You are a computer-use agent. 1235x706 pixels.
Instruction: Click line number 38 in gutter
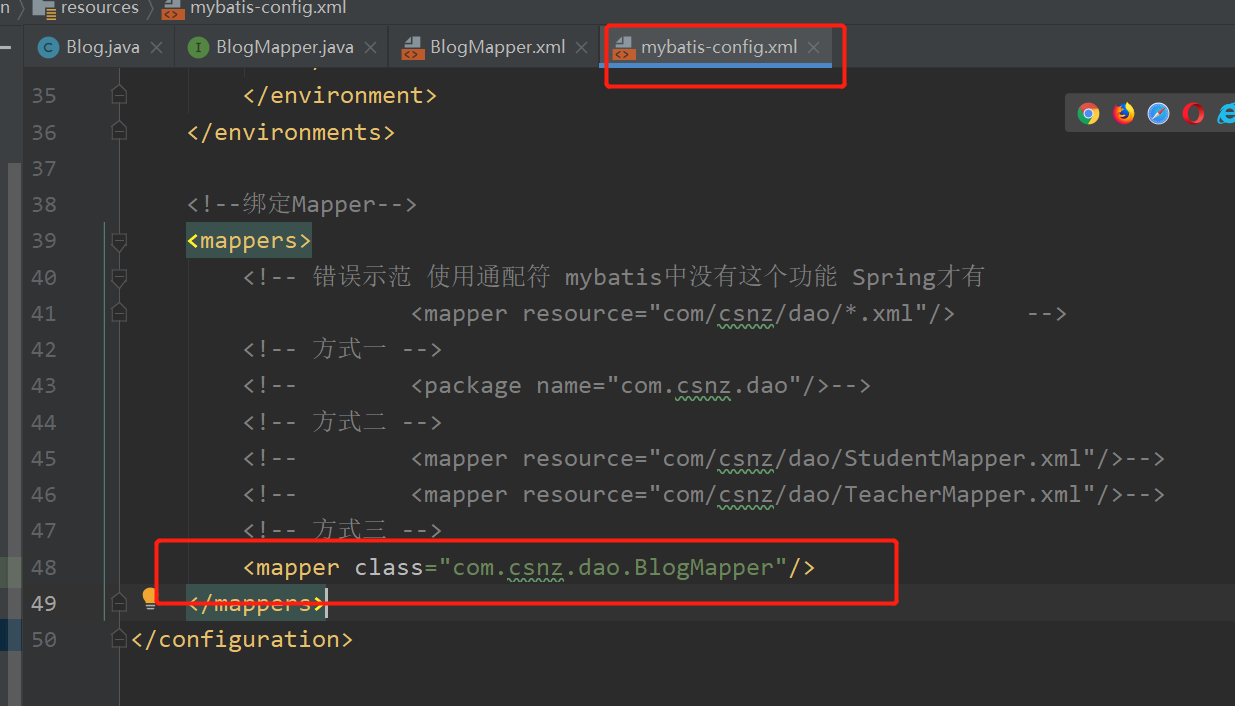(x=44, y=205)
